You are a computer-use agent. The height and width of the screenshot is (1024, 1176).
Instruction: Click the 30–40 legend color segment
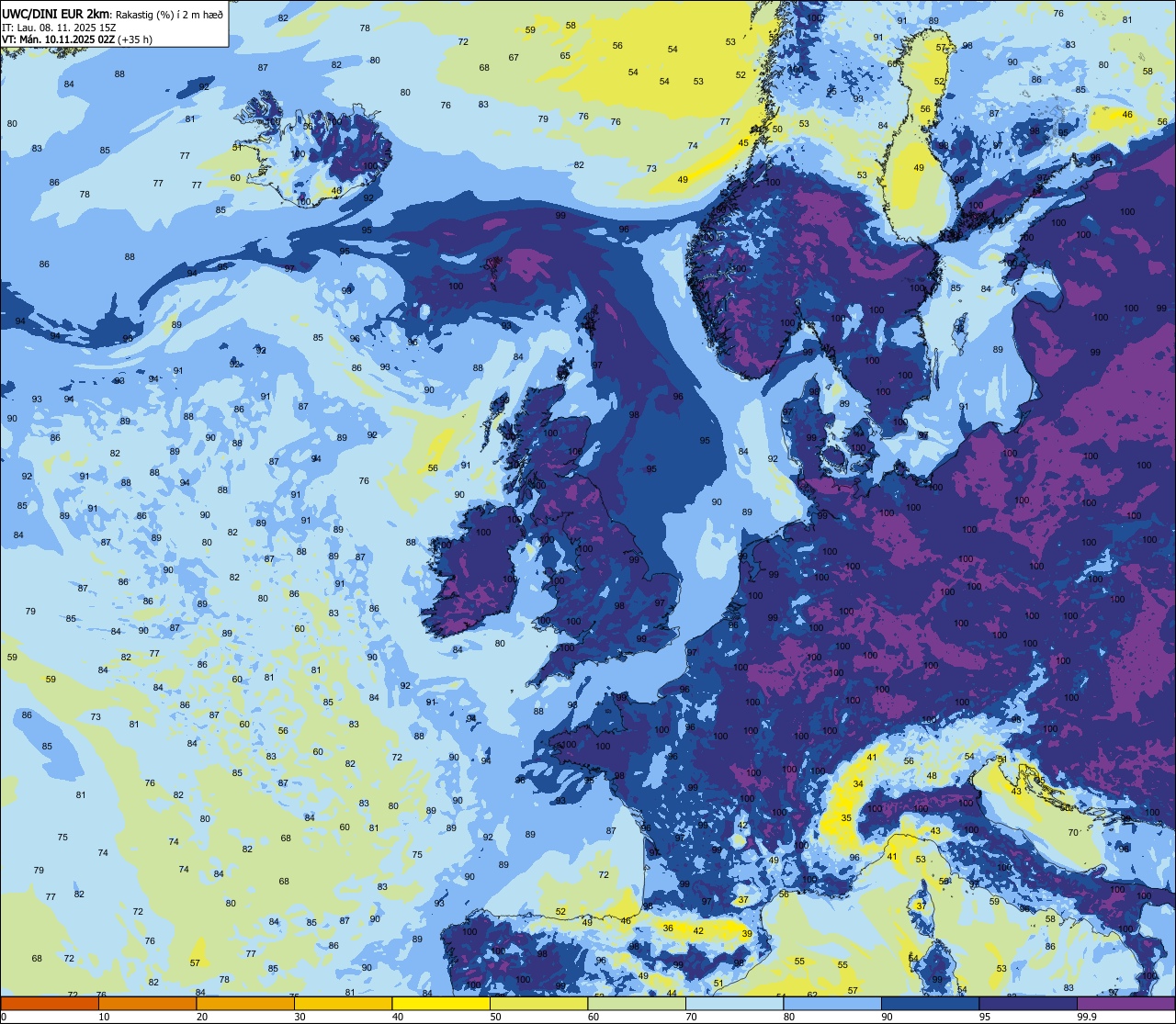pyautogui.click(x=343, y=1004)
